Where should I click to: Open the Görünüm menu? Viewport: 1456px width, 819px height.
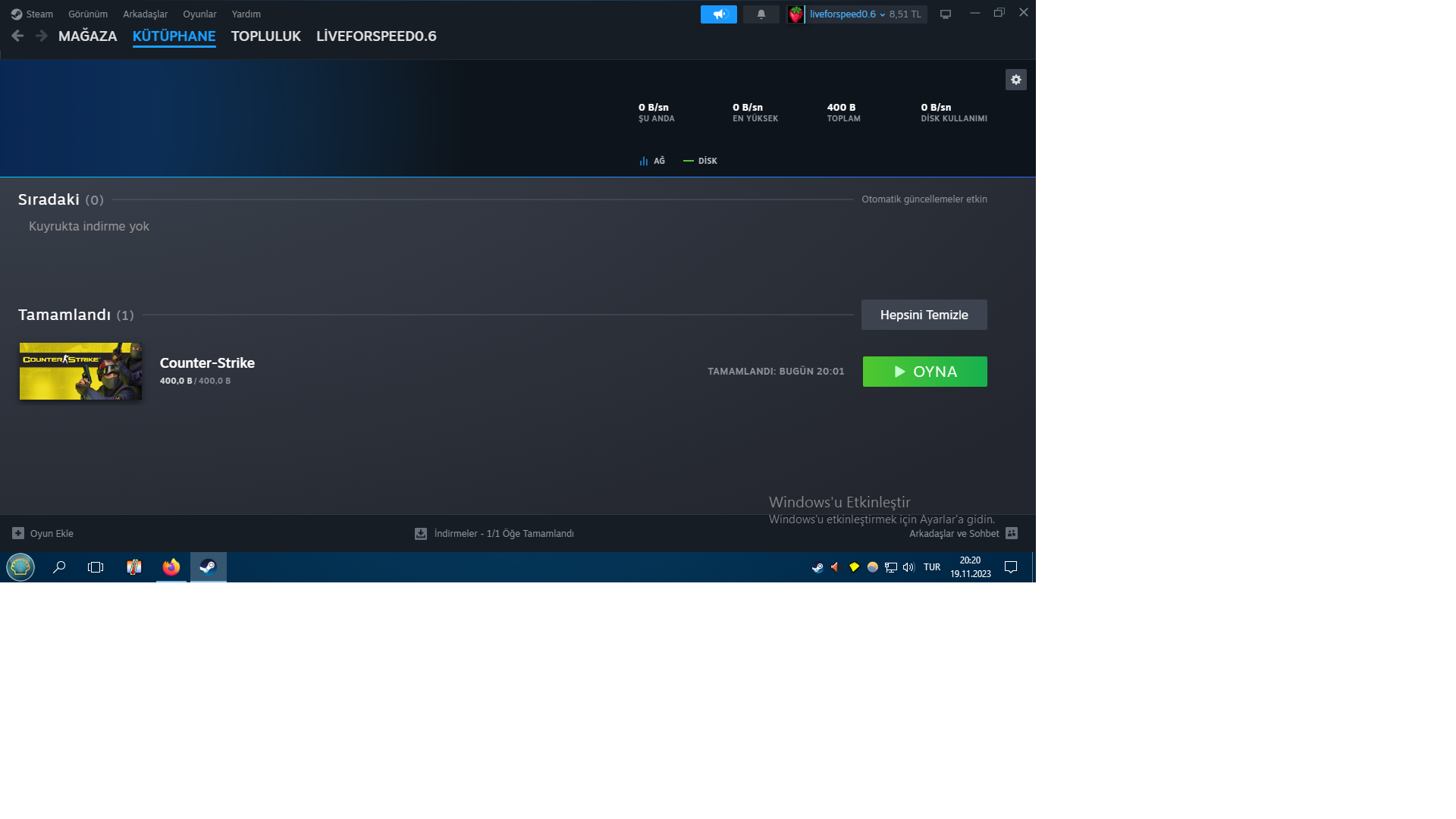click(88, 14)
